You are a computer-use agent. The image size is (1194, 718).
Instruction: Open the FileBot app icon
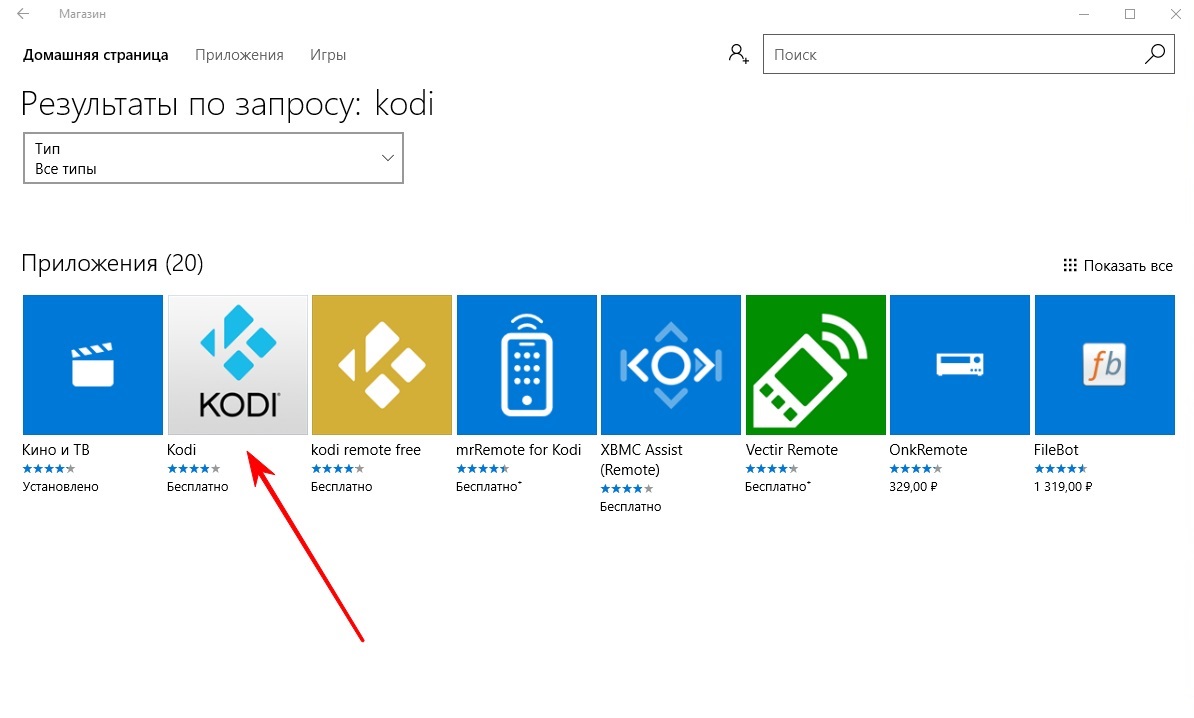click(x=1104, y=365)
